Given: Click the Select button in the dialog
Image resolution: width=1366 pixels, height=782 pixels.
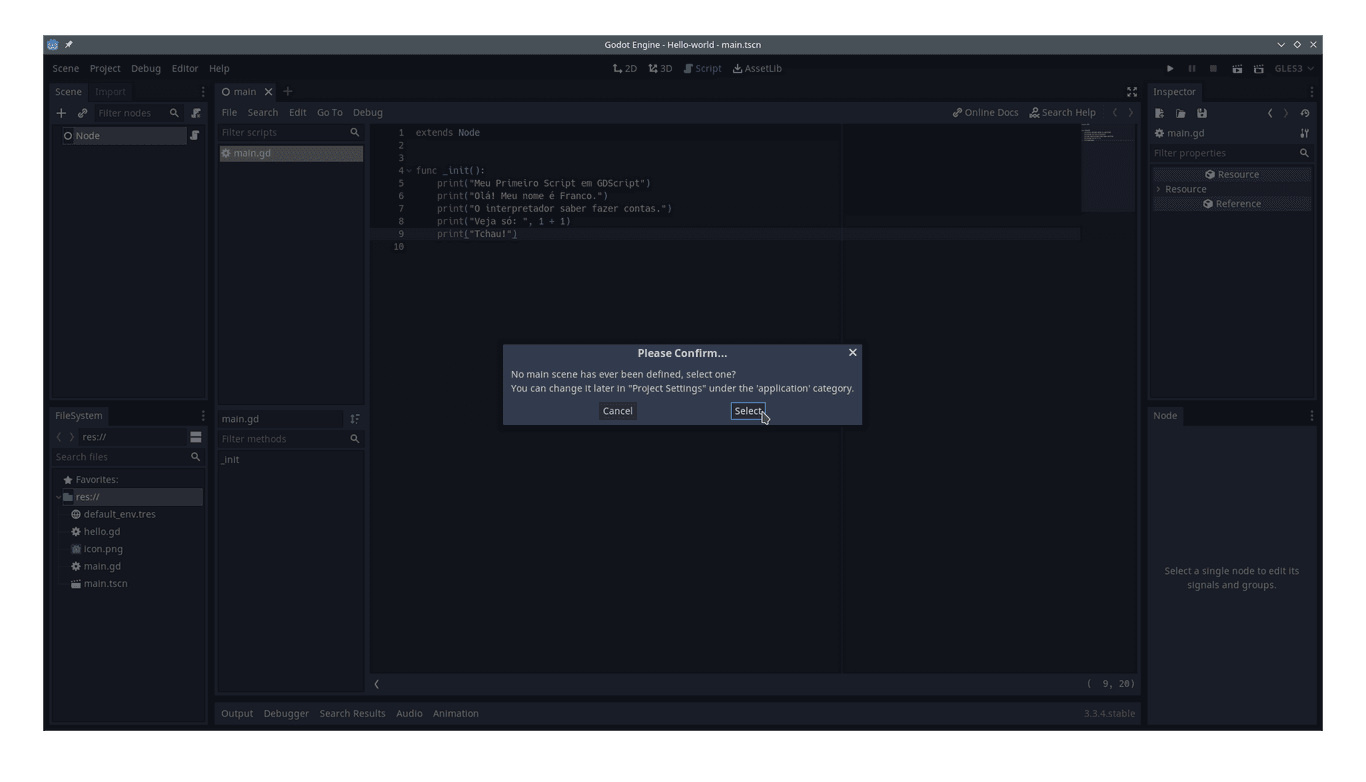Looking at the screenshot, I should (x=748, y=410).
